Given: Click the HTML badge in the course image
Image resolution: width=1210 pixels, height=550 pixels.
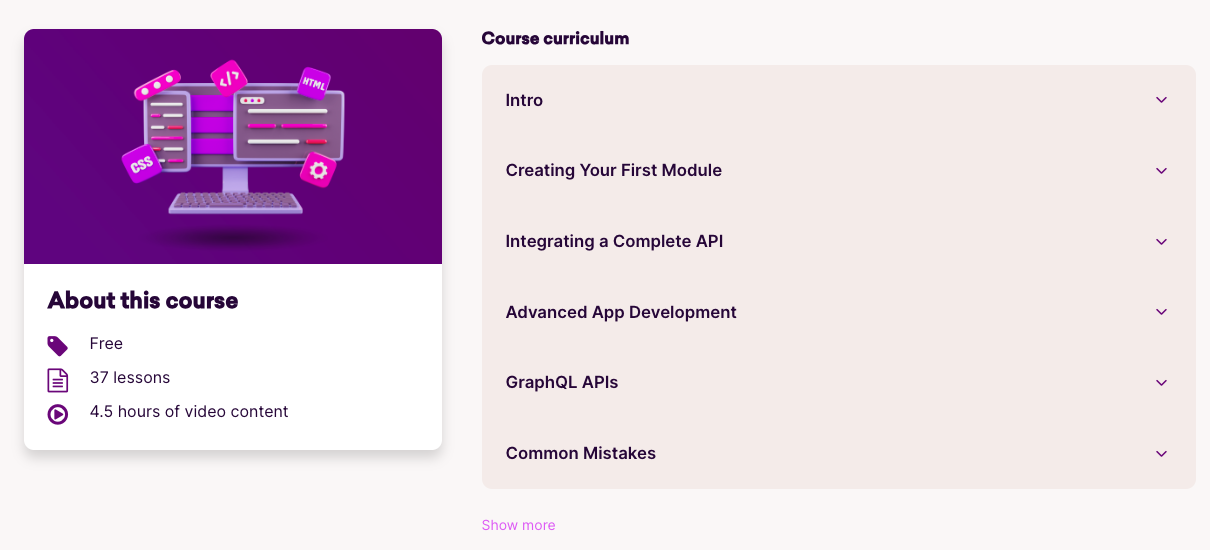Looking at the screenshot, I should click(313, 83).
